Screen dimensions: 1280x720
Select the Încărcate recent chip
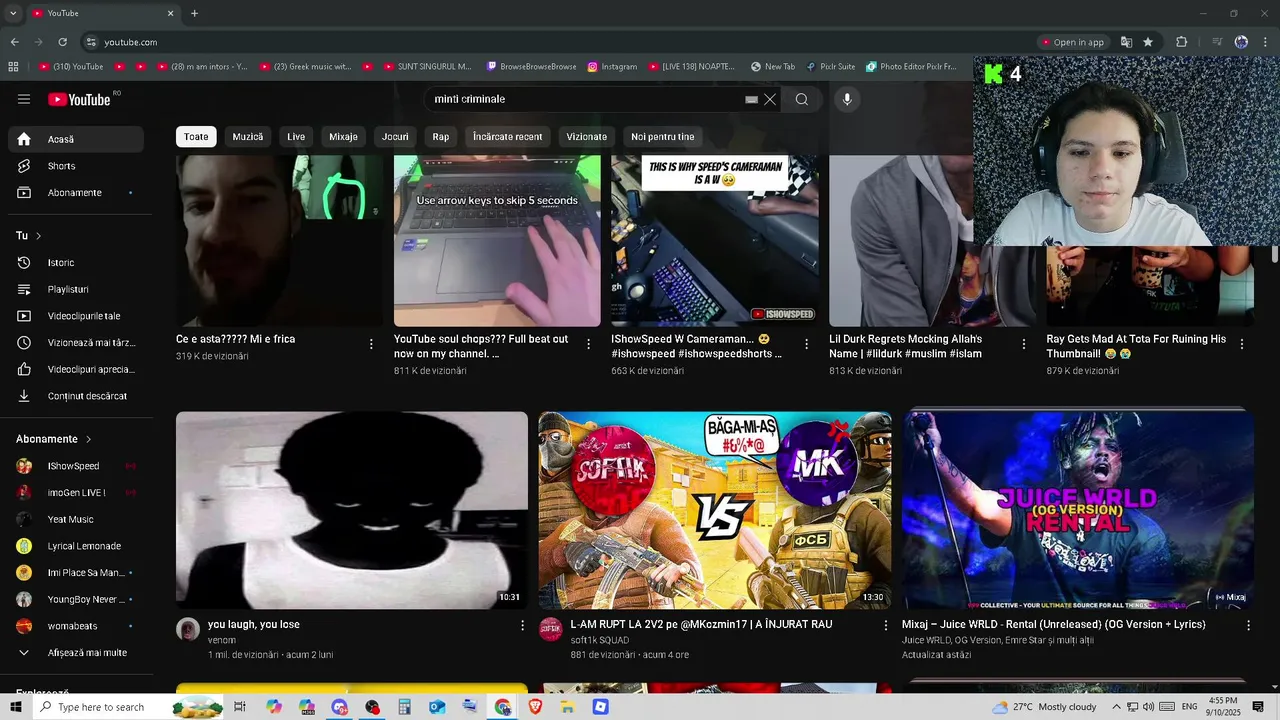(x=508, y=137)
